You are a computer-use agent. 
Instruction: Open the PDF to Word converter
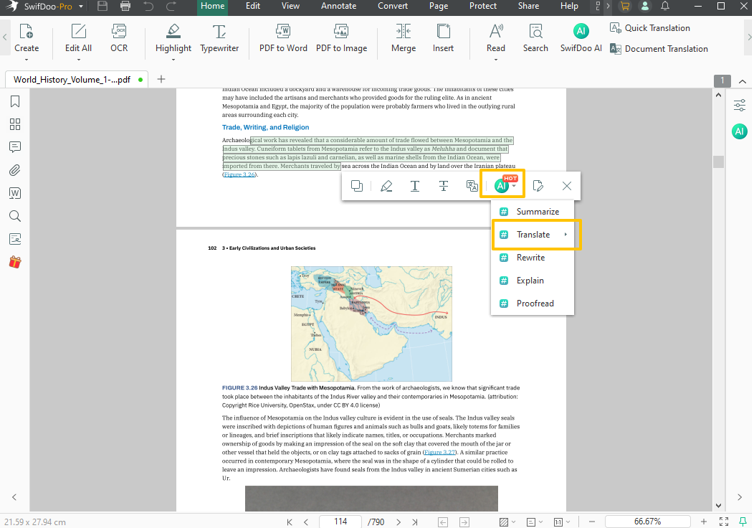[283, 38]
